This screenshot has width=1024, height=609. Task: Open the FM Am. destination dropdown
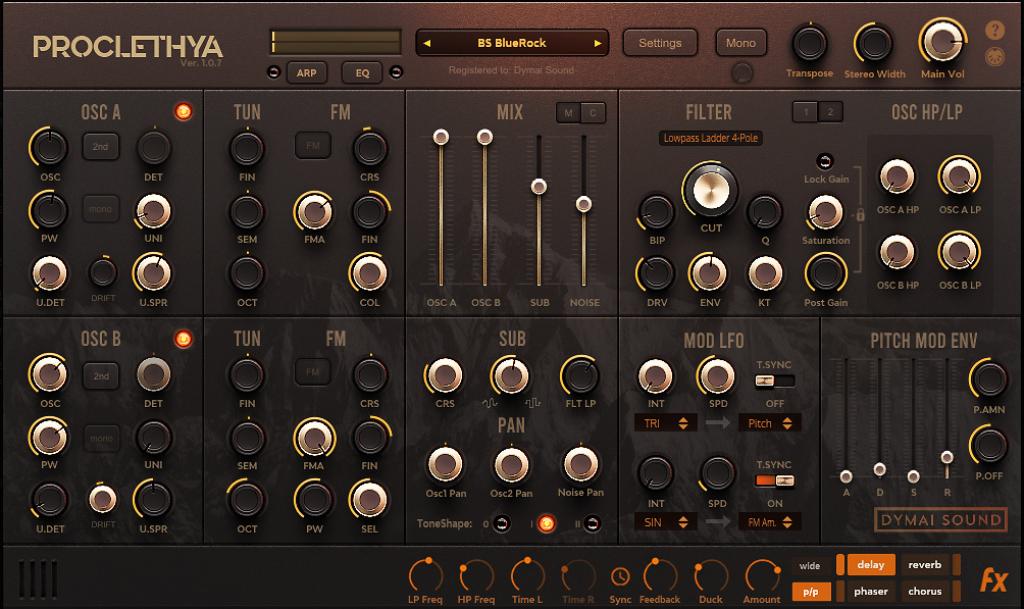pyautogui.click(x=769, y=522)
